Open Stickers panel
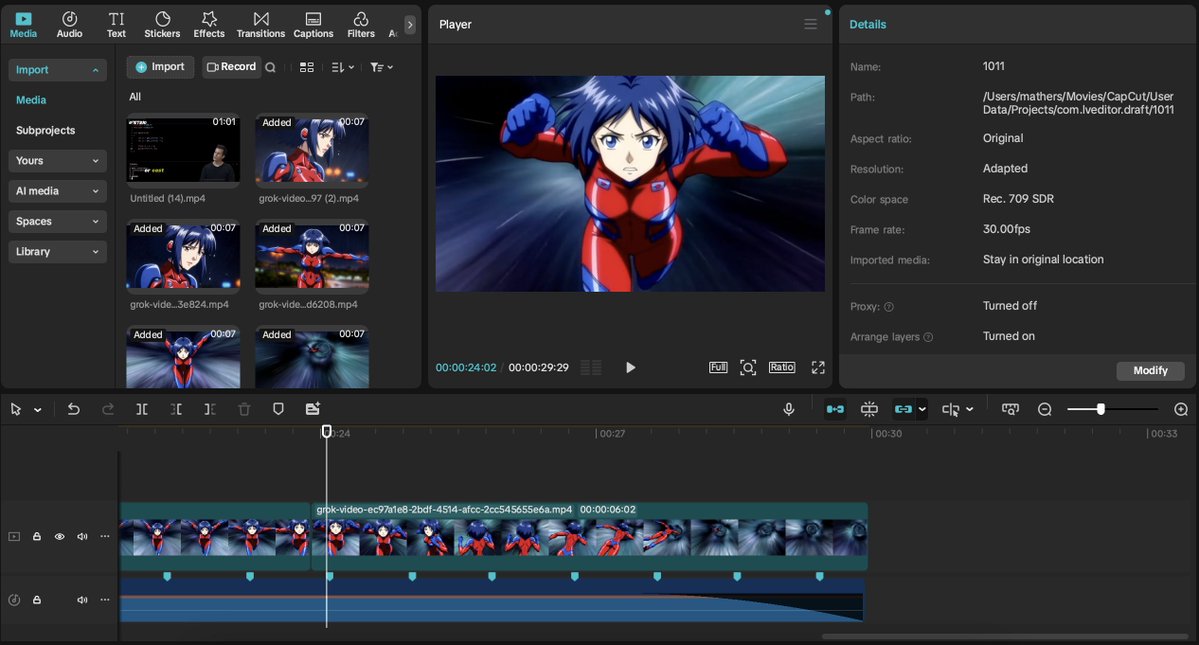Screen dimensions: 1199x645 click(162, 25)
